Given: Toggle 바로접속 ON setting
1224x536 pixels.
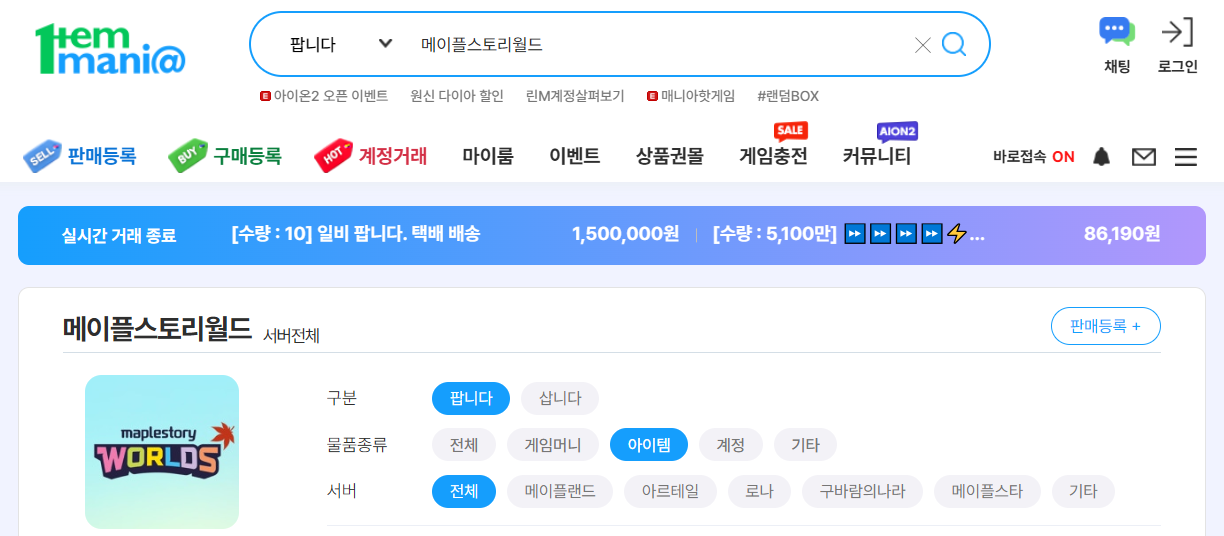Looking at the screenshot, I should pos(1034,157).
